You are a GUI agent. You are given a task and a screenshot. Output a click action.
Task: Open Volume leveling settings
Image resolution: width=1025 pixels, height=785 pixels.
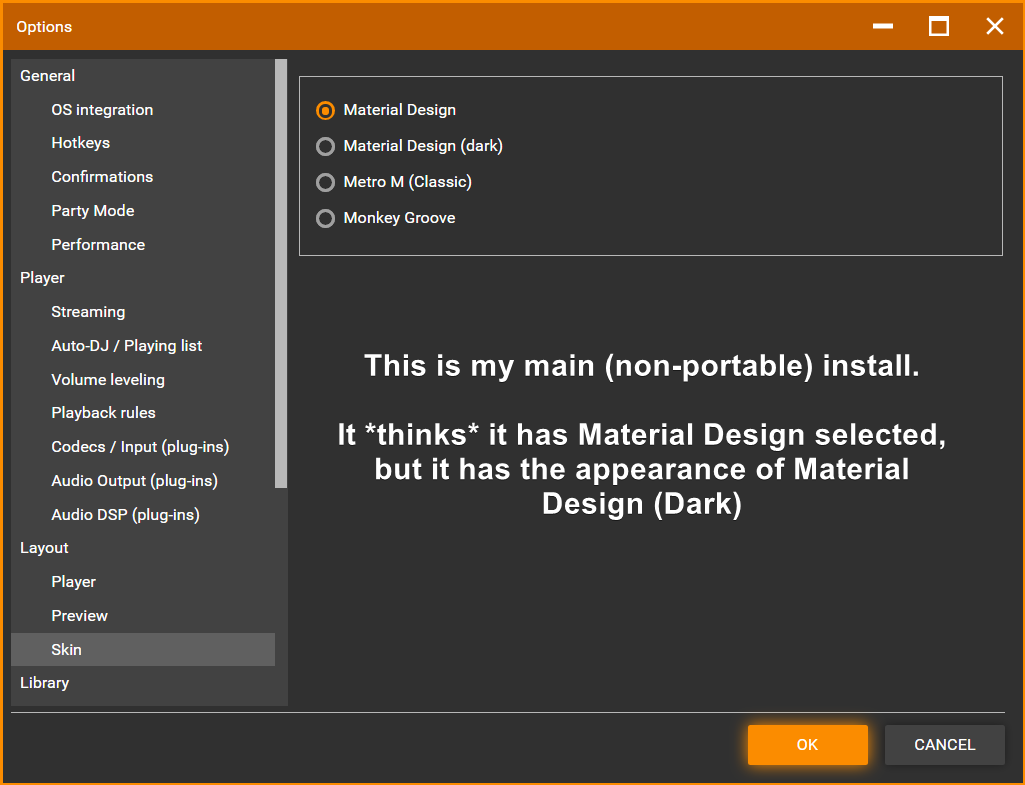108,380
